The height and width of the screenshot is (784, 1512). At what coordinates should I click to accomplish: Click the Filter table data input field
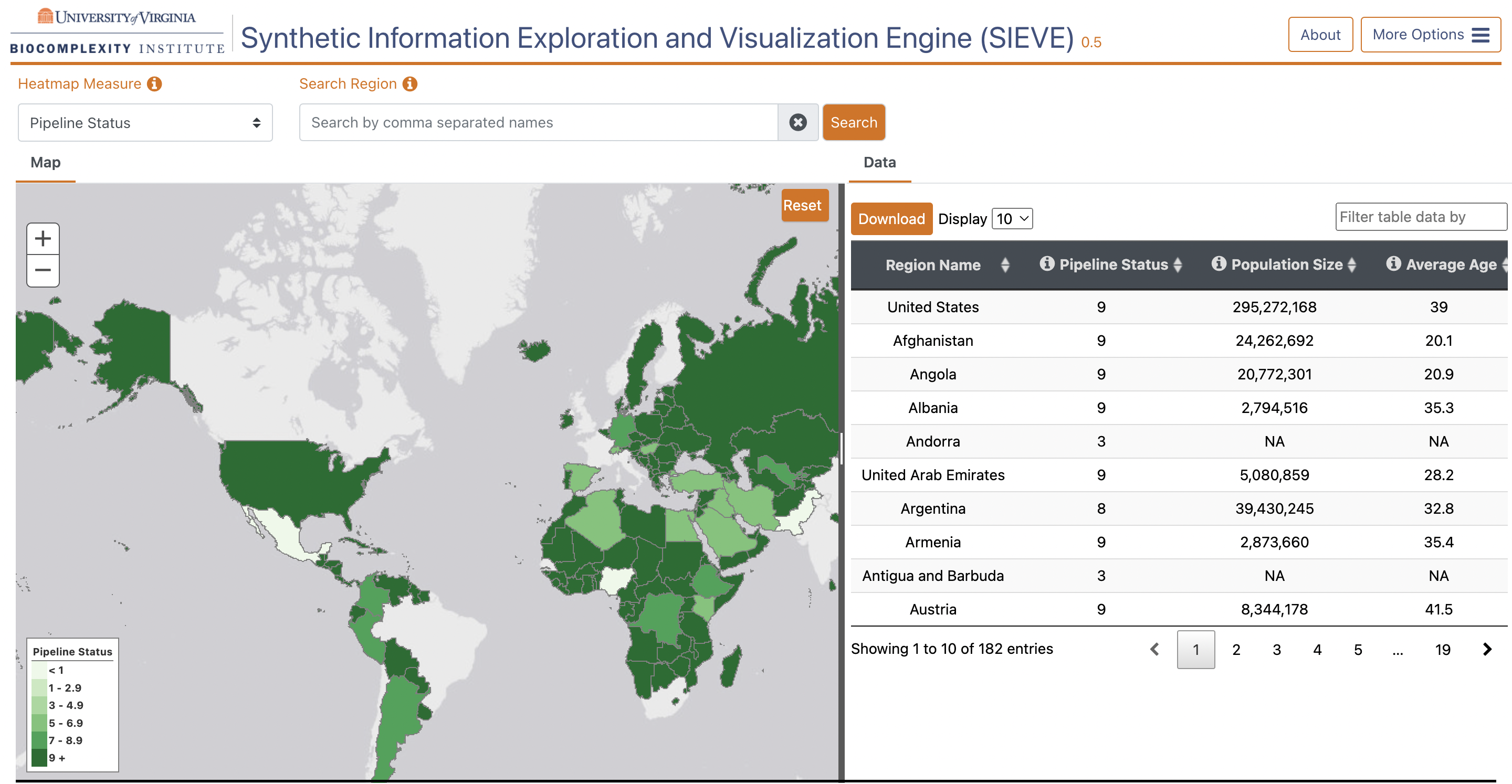[1415, 216]
